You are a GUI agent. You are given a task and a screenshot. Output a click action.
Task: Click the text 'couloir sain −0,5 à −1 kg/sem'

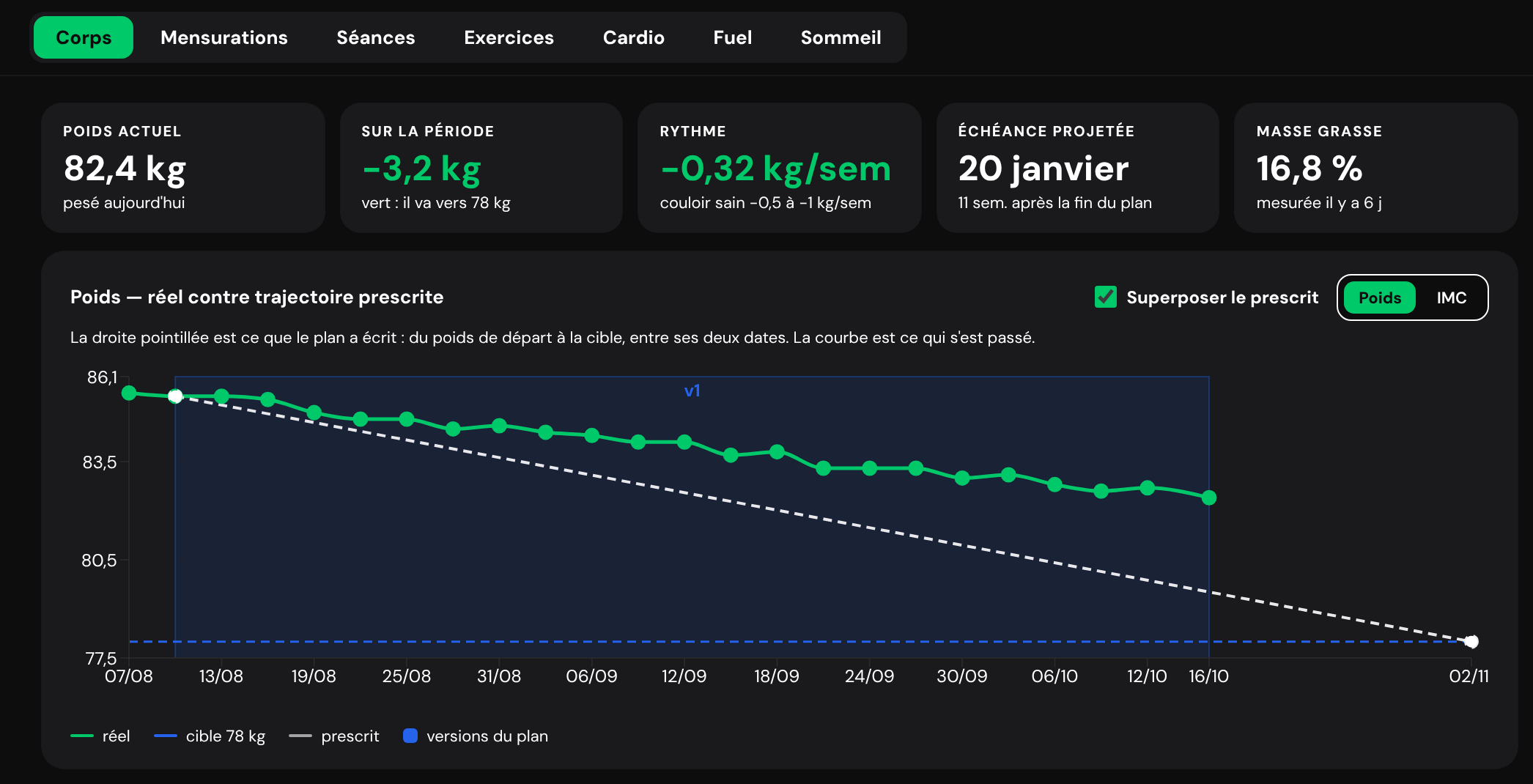click(x=766, y=203)
